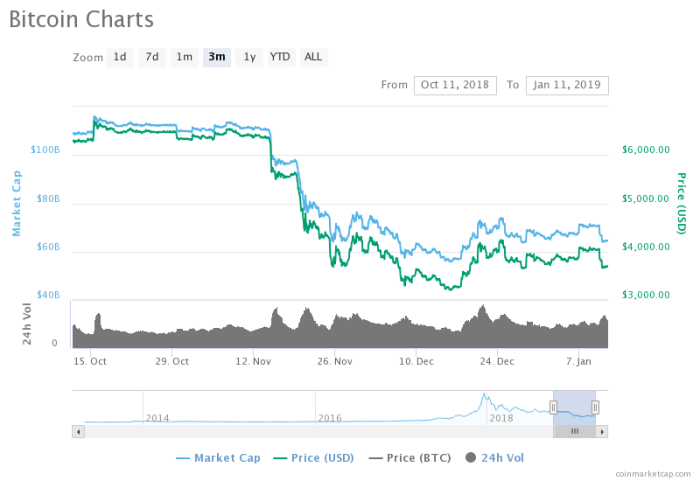Open the coinmarketcap.com credit link
This screenshot has width=700, height=481.
pos(651,472)
